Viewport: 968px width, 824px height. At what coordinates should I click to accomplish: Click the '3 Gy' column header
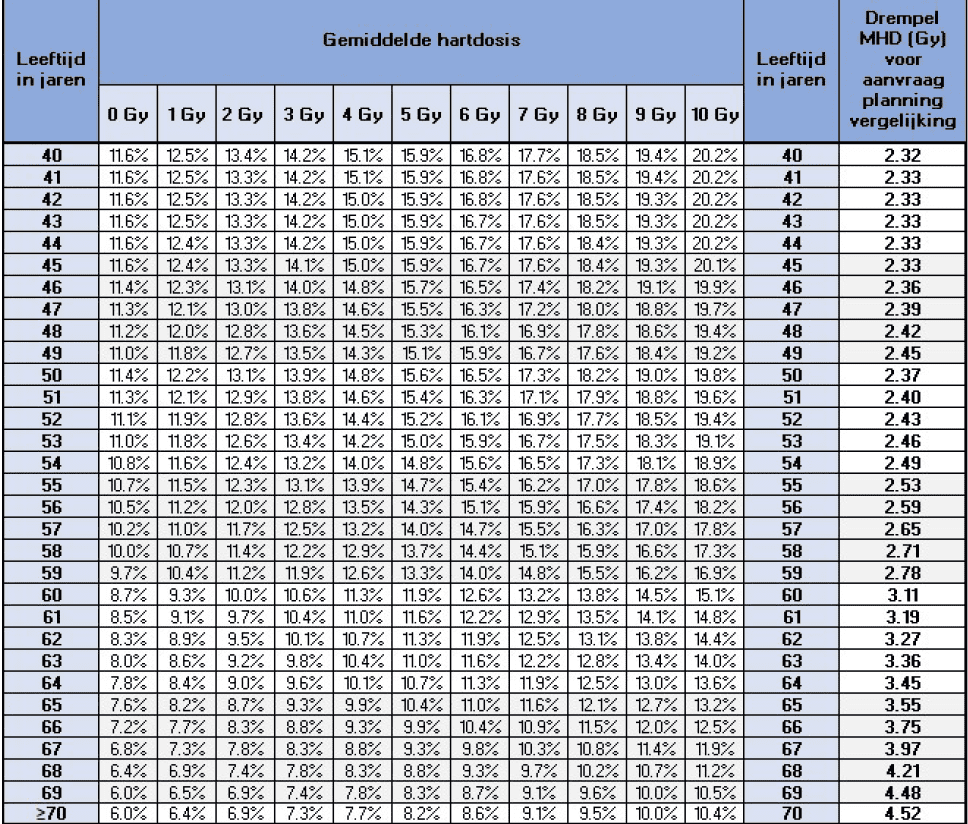click(x=304, y=115)
